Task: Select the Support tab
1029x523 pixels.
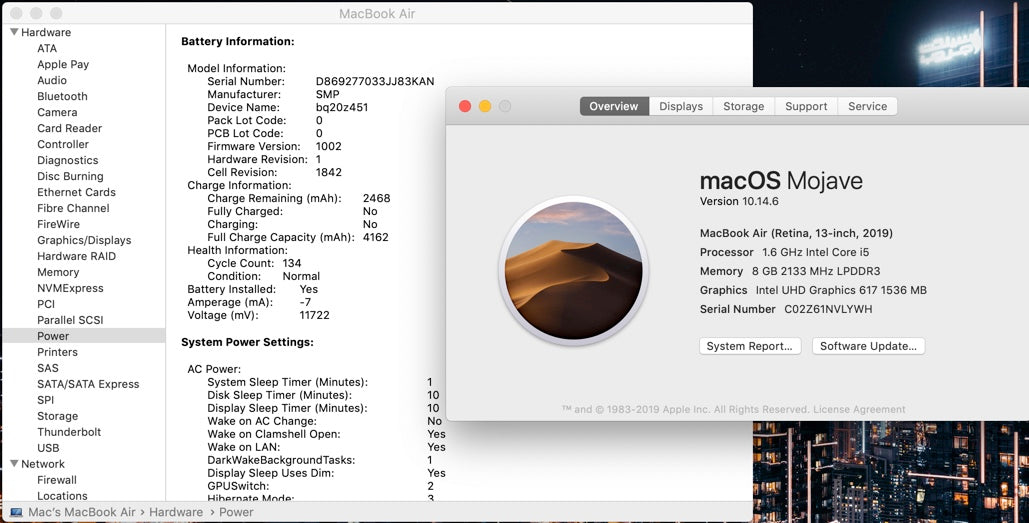Action: [805, 106]
